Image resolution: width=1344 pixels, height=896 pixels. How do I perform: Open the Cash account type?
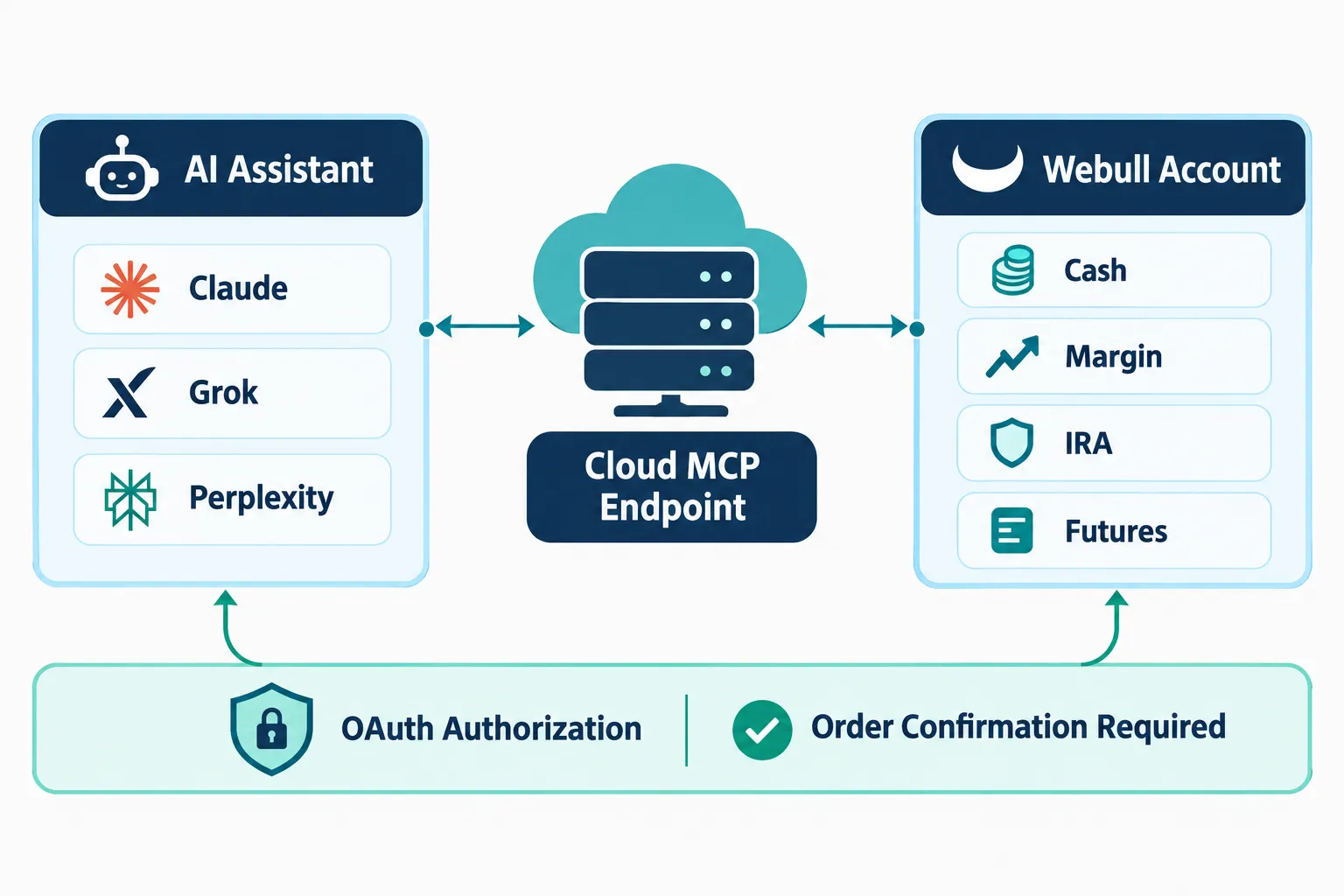click(1114, 270)
